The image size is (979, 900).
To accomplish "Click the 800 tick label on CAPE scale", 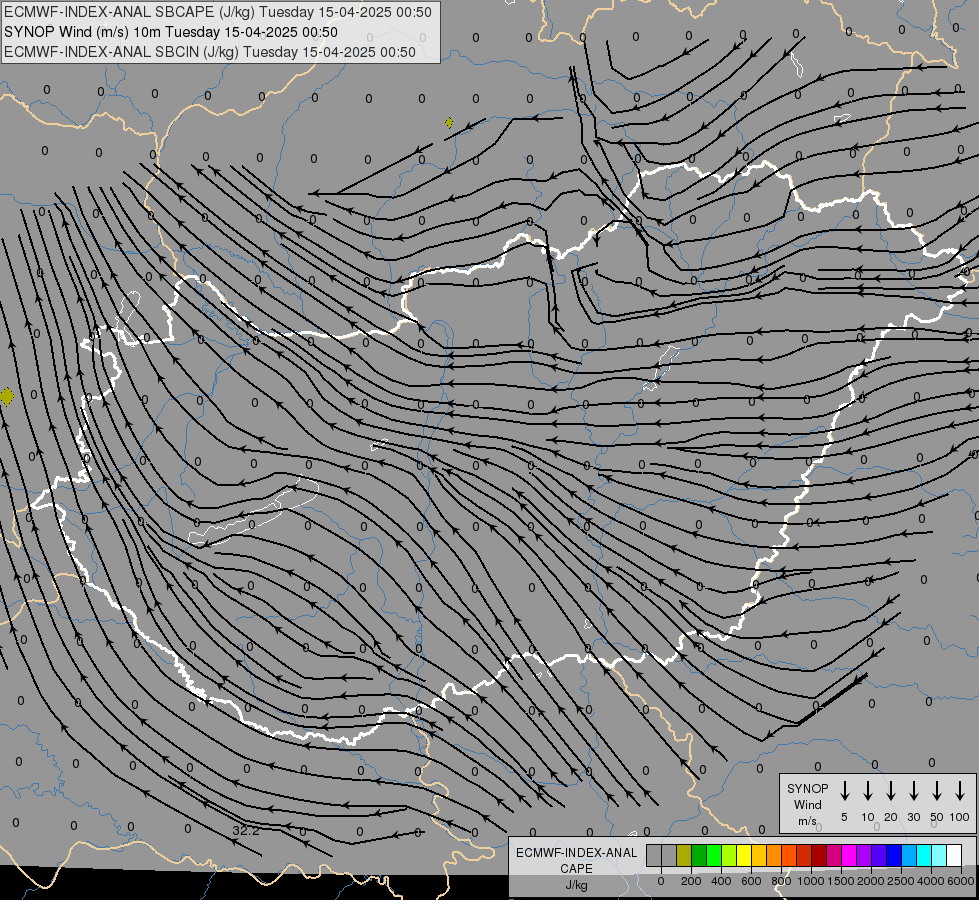I will click(x=781, y=881).
